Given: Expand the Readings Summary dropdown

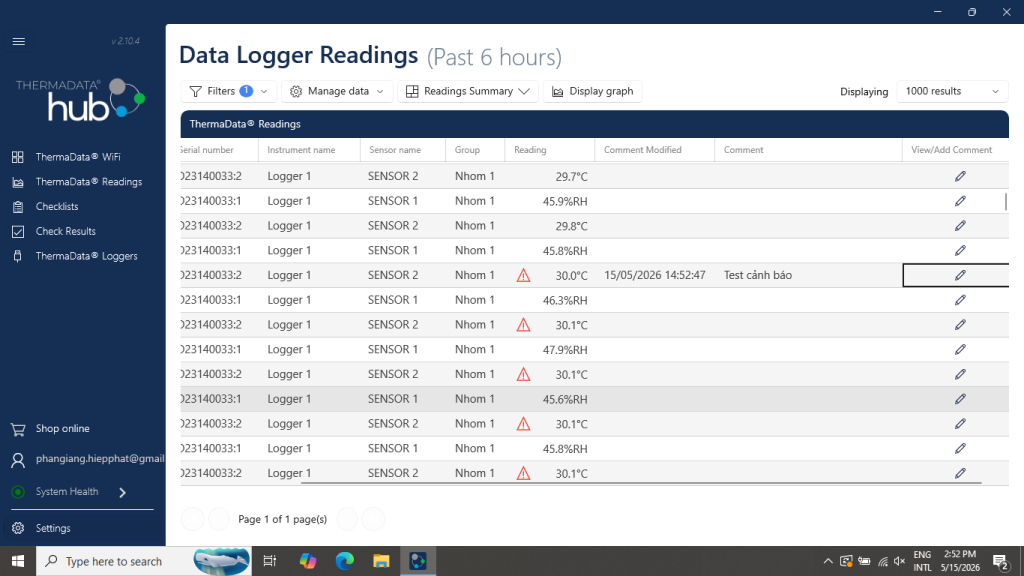Looking at the screenshot, I should click(x=468, y=91).
